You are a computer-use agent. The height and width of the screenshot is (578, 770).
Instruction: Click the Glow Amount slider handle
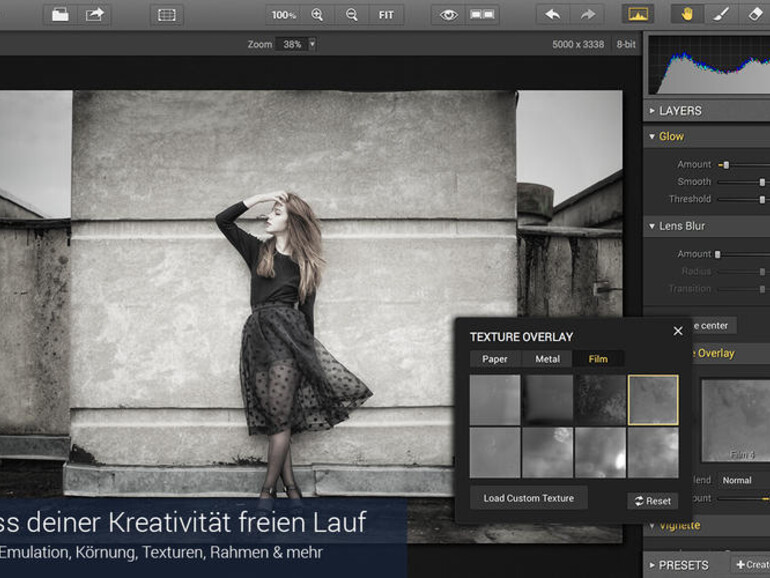[x=726, y=165]
